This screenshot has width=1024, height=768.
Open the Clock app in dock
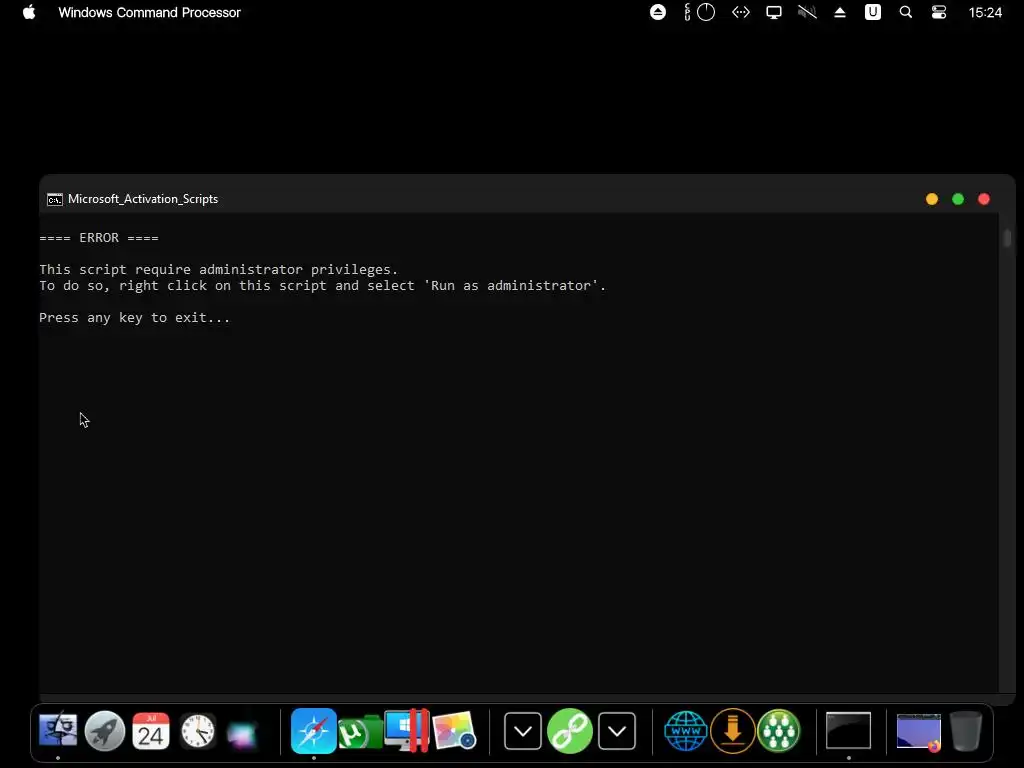click(x=198, y=731)
